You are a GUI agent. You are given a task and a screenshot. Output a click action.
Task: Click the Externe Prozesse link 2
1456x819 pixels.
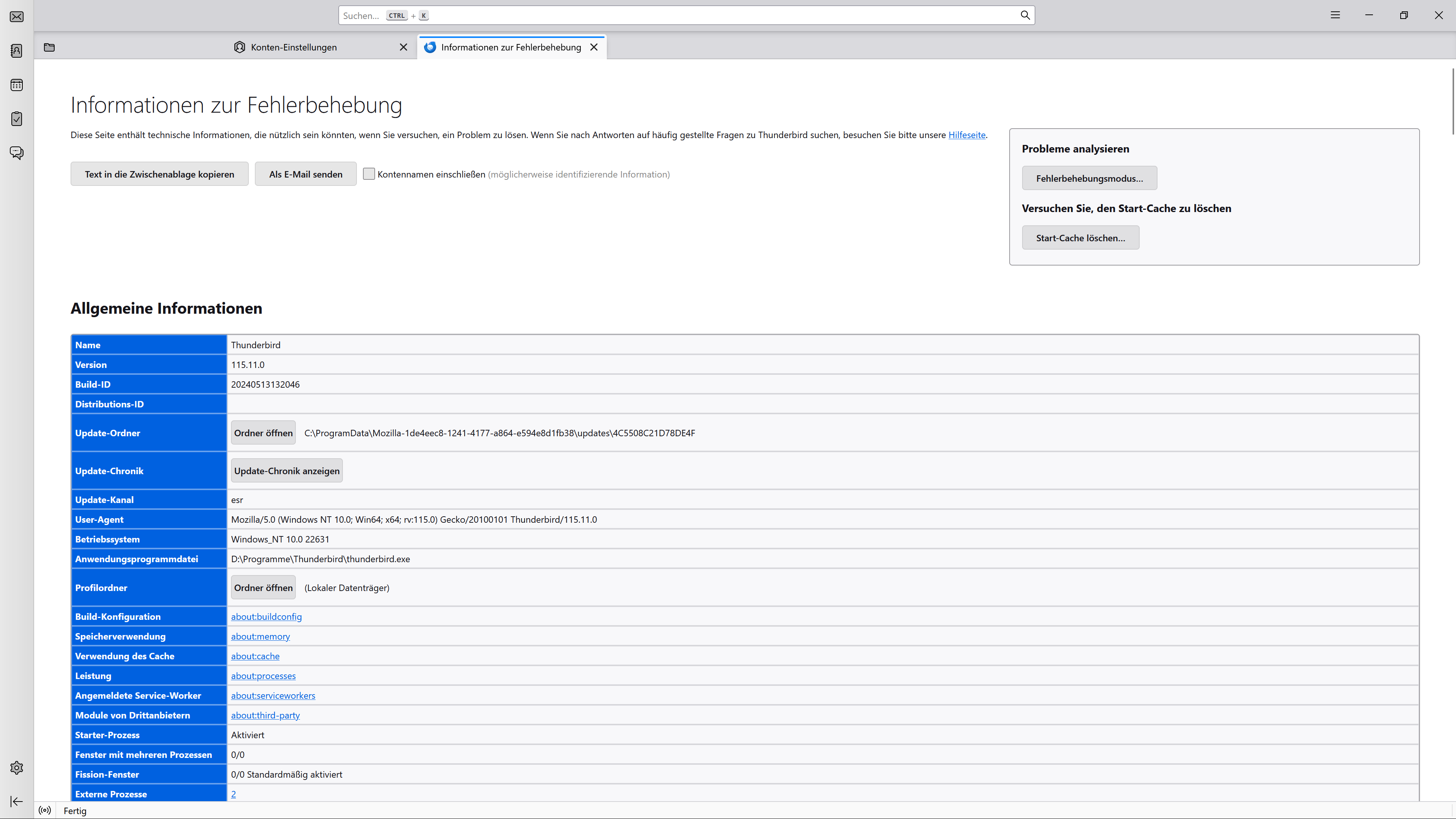click(233, 794)
